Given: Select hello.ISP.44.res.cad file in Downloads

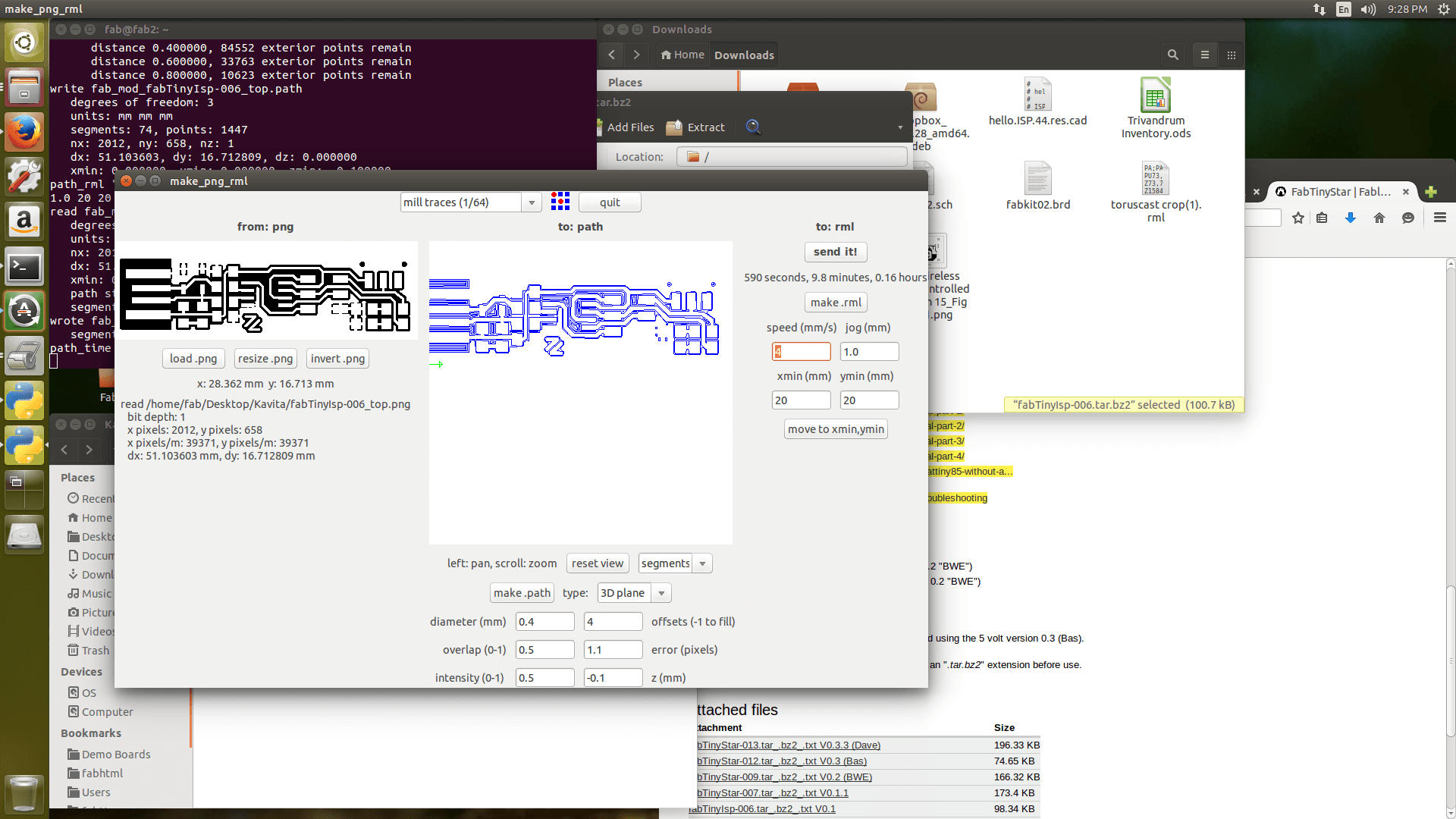Looking at the screenshot, I should coord(1037,102).
